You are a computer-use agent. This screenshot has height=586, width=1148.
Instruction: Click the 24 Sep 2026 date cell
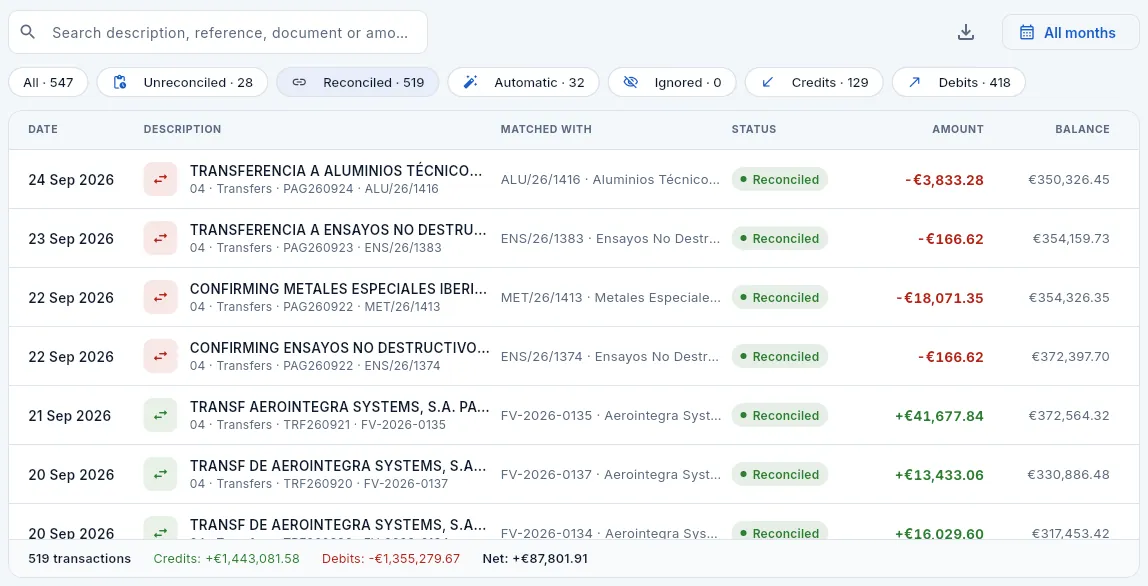[x=71, y=180]
